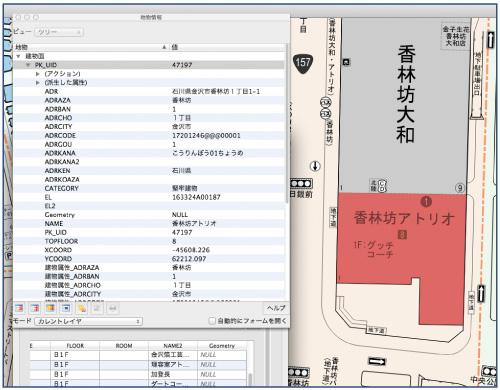Click value 17201246@@@00001

[206, 135]
